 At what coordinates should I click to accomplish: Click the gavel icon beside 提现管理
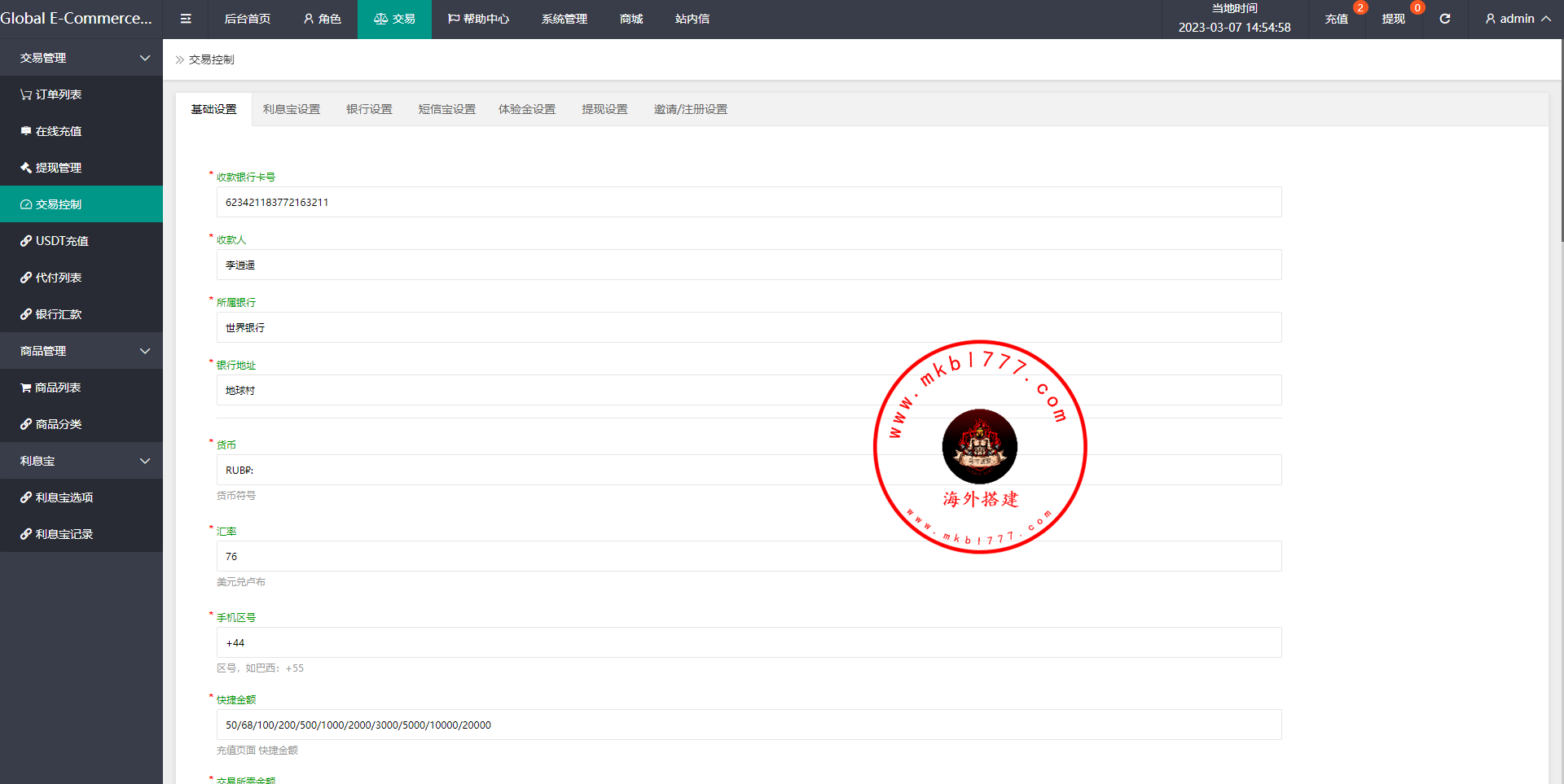pos(26,168)
